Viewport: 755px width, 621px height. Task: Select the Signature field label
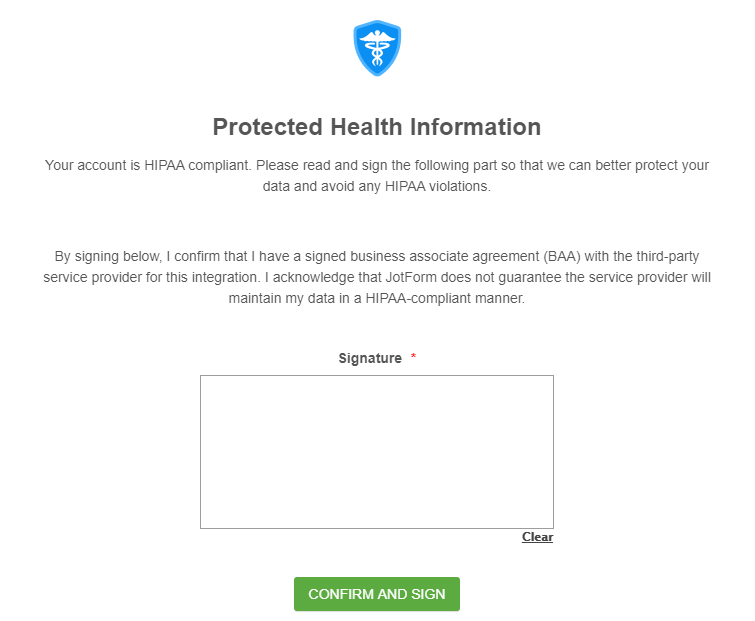coord(370,358)
